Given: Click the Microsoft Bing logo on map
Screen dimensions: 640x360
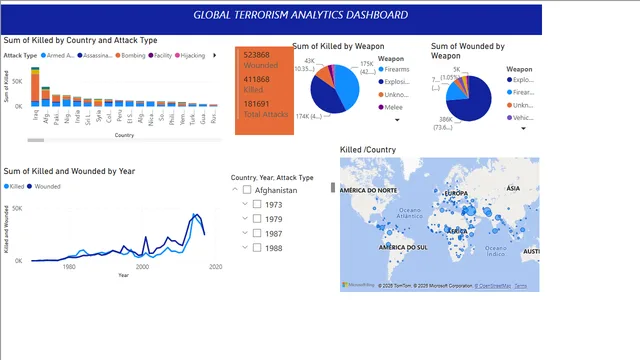Looking at the screenshot, I should click(x=358, y=285).
